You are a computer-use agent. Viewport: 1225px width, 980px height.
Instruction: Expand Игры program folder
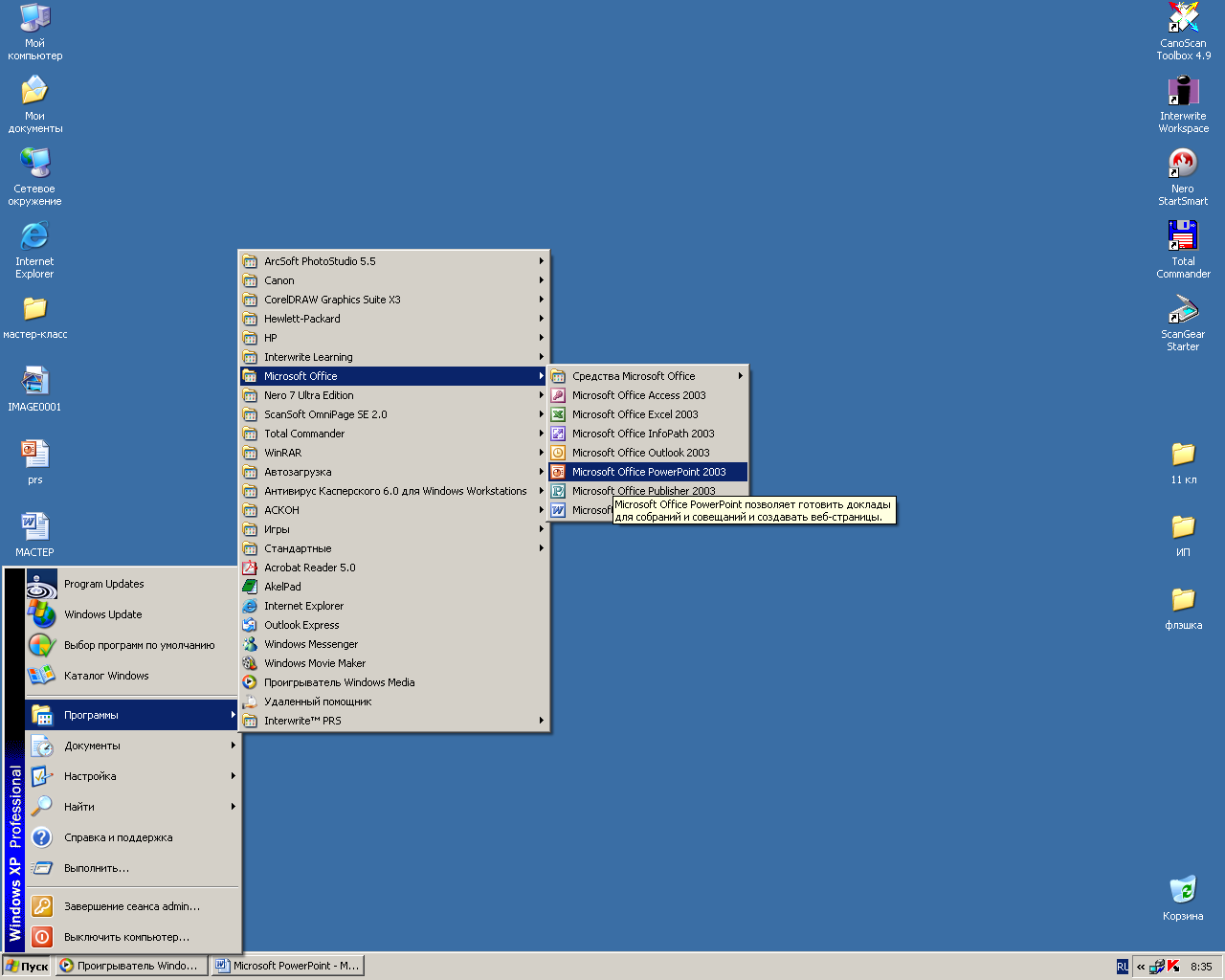tap(393, 529)
